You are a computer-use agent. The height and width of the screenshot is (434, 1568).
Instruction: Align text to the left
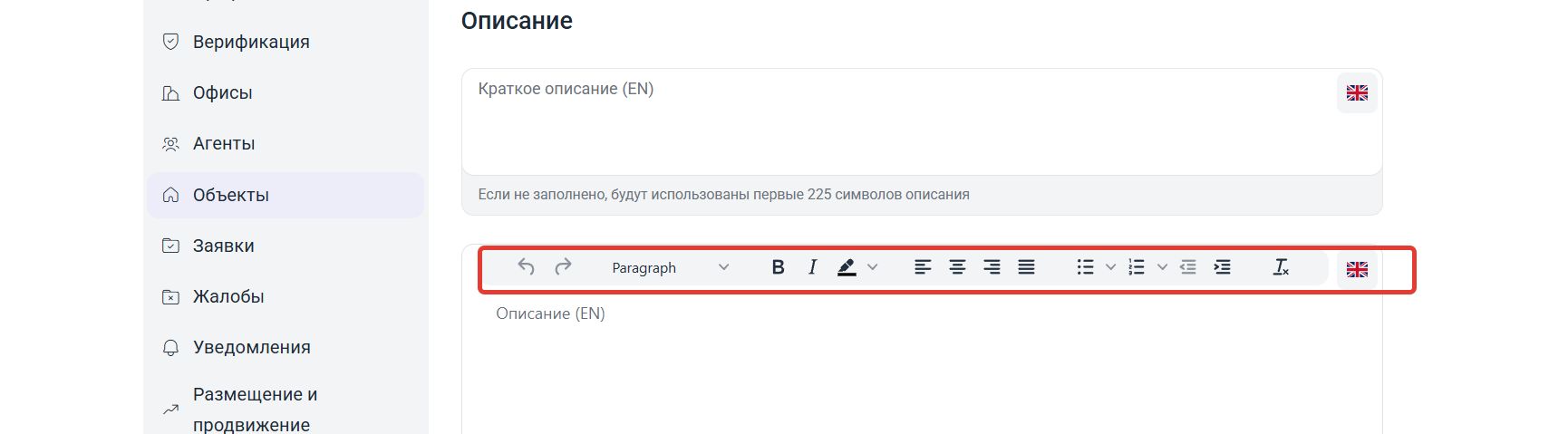[x=923, y=267]
